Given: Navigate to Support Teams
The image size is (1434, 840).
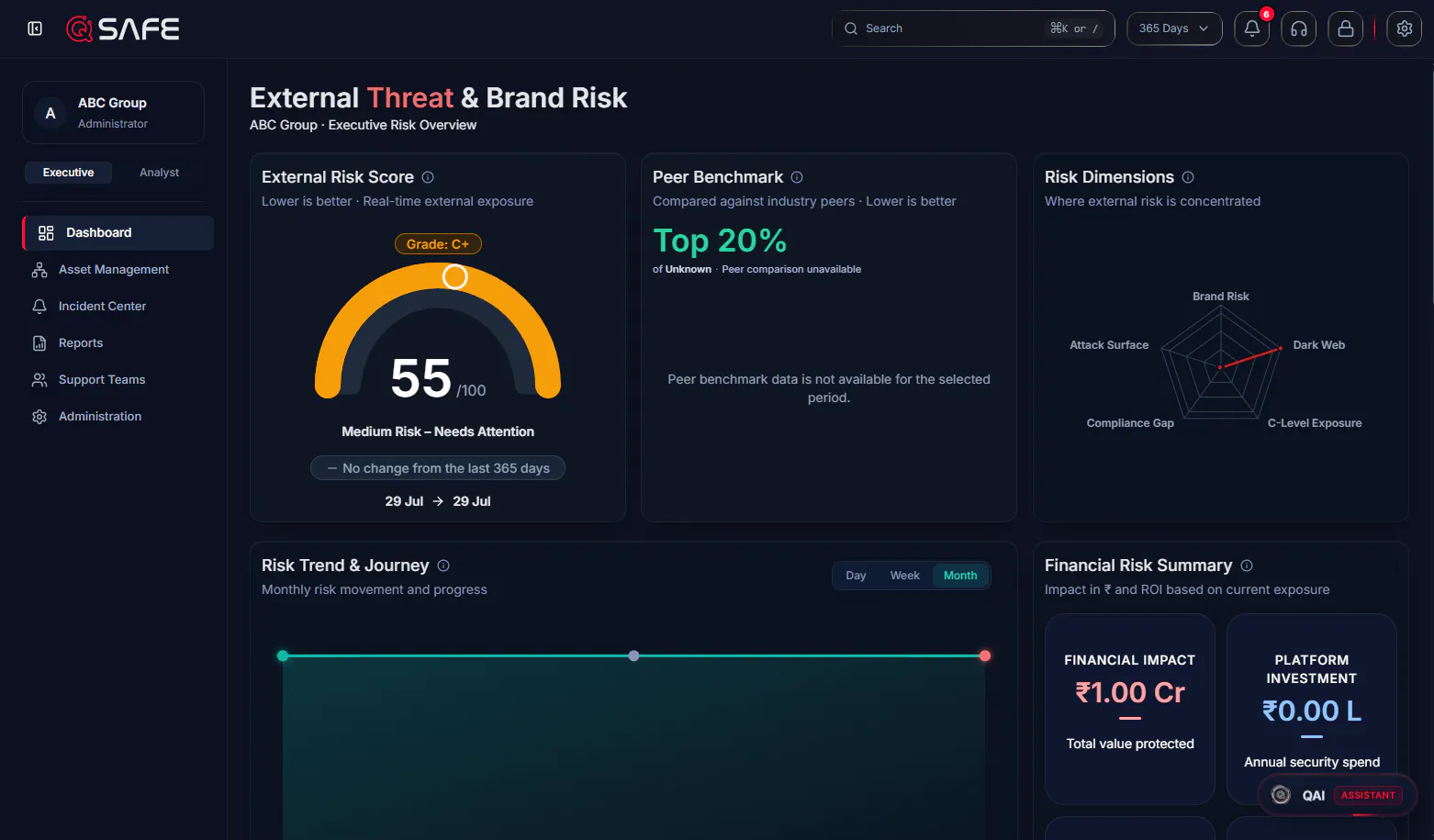Looking at the screenshot, I should tap(118, 380).
